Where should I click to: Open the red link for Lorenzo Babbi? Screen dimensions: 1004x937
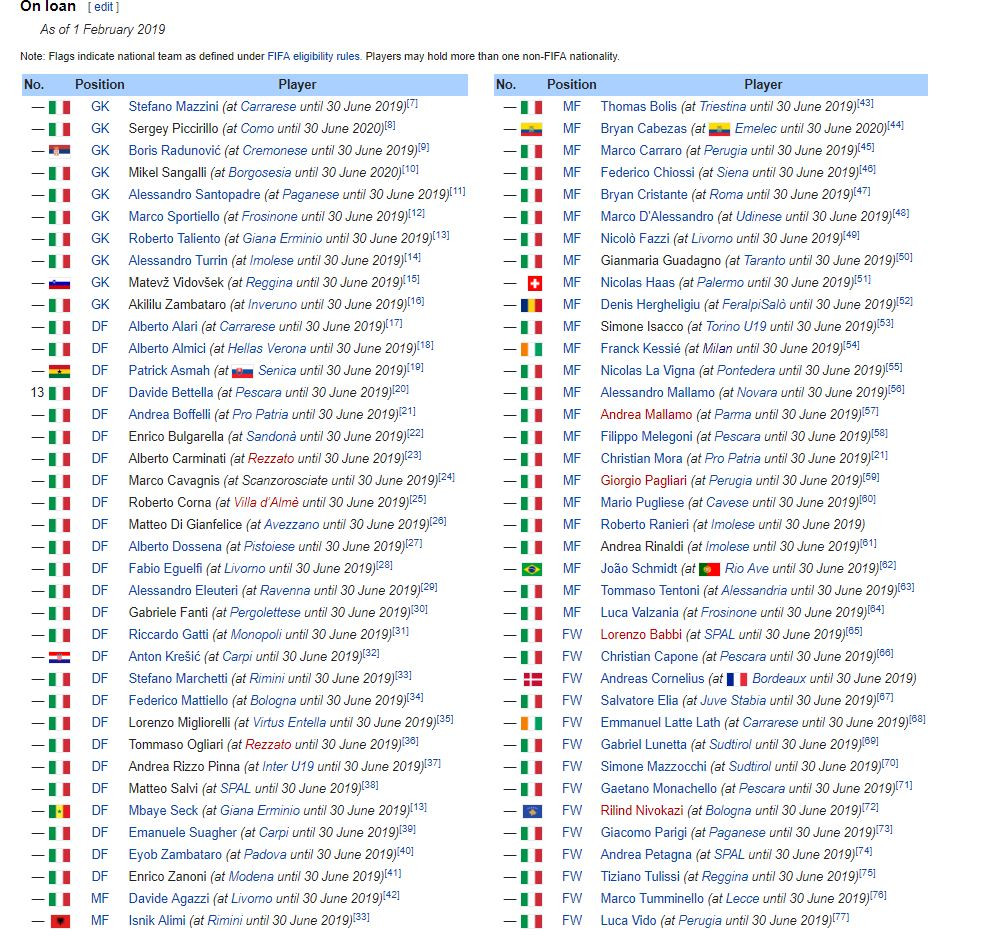click(x=641, y=634)
